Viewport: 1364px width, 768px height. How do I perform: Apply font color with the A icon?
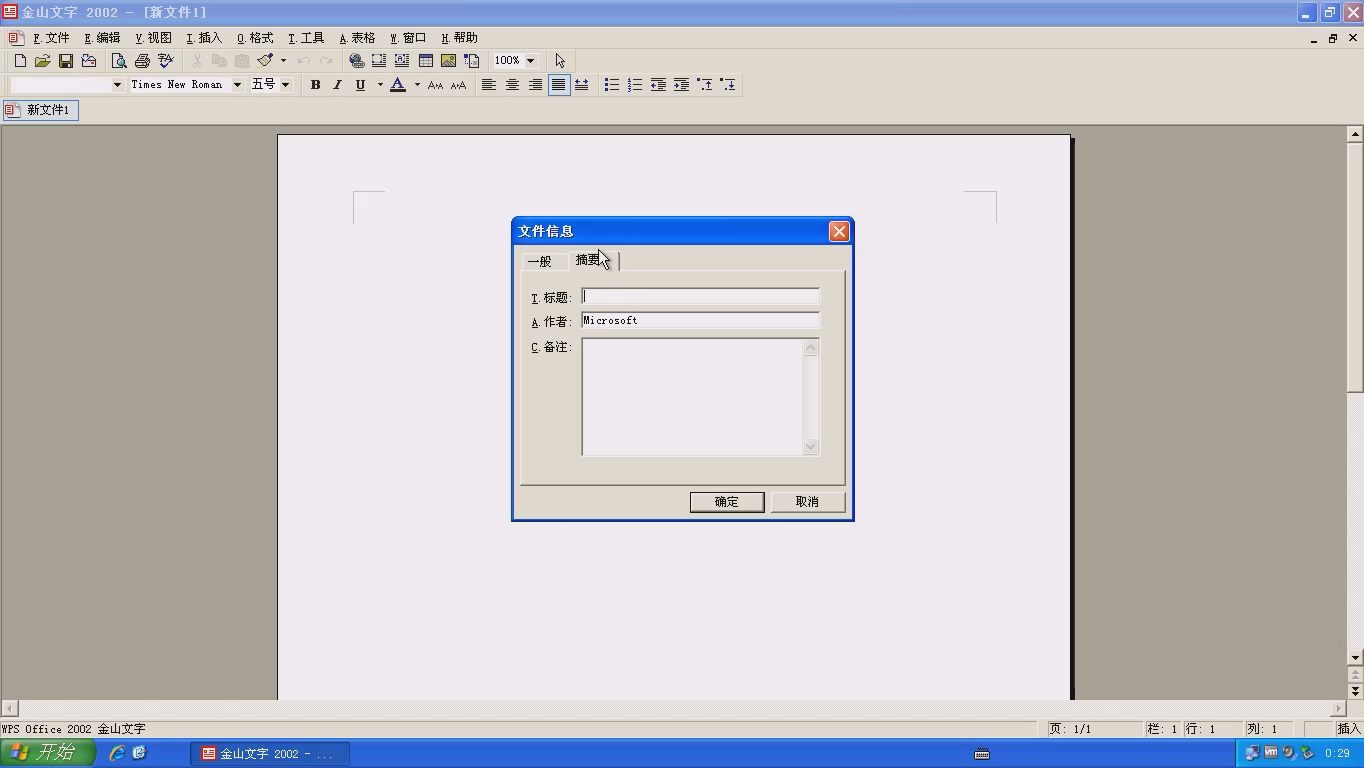pyautogui.click(x=398, y=85)
